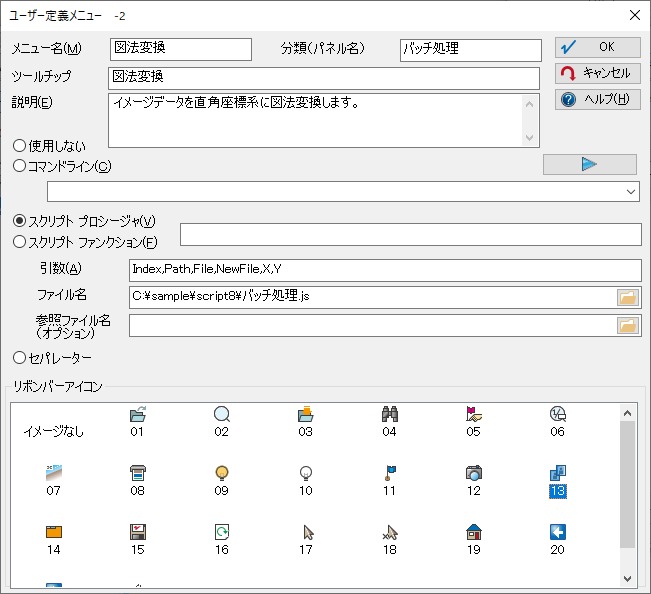Screen dimensions: 651x594
Task: Click the ツールチップ input field
Action: tap(324, 78)
